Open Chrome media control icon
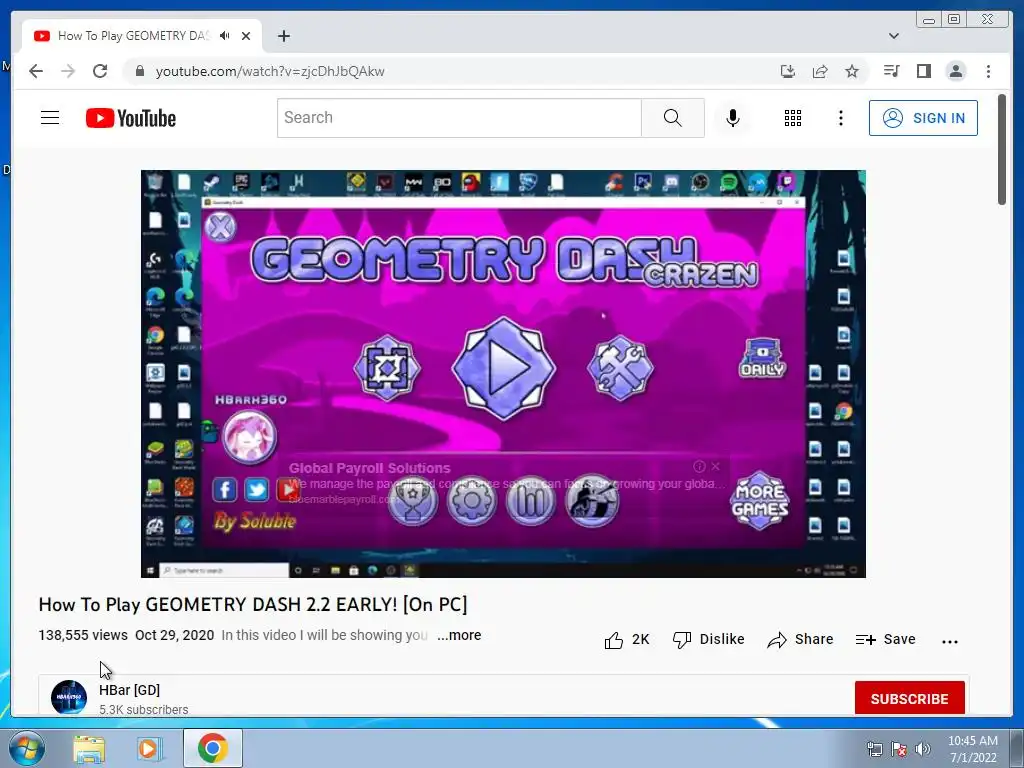 click(x=891, y=71)
